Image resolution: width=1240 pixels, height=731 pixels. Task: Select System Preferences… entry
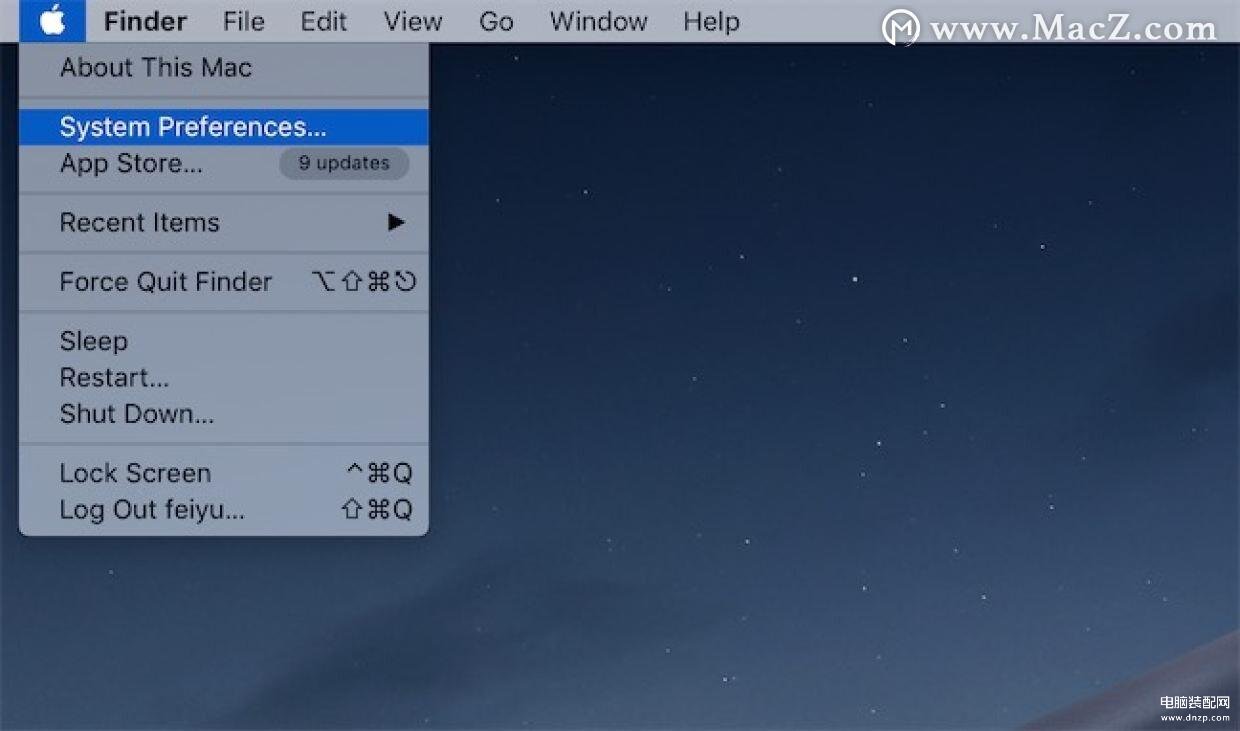(224, 127)
